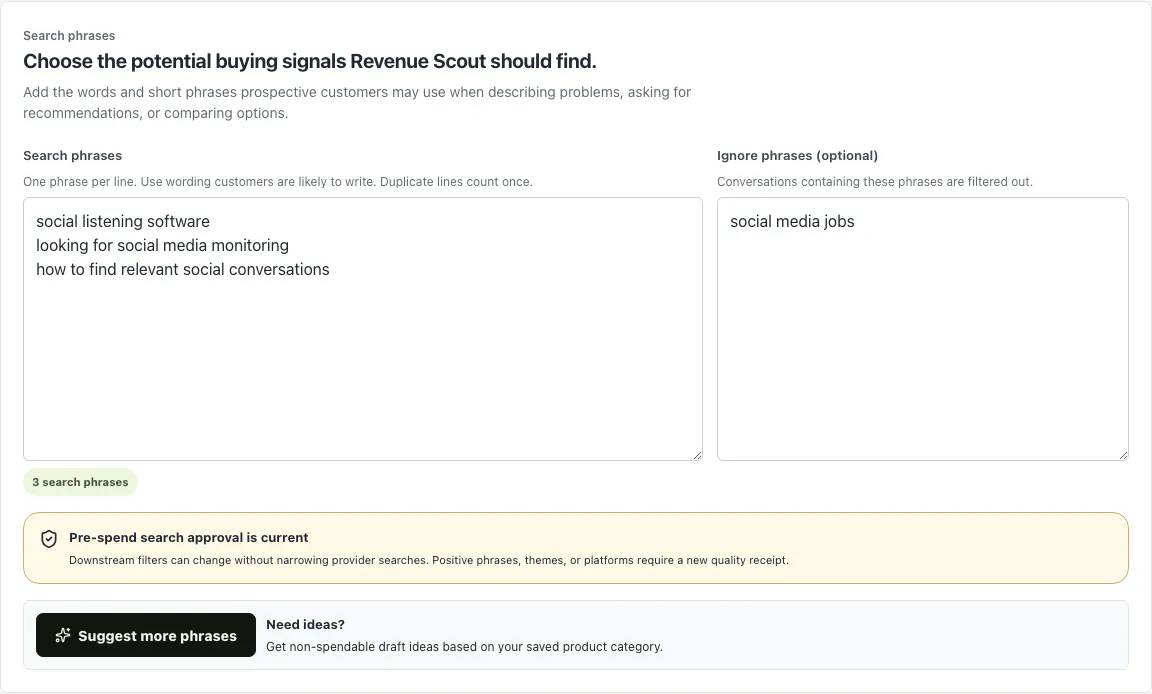1152x694 pixels.
Task: Click the line 'how to find relevant social conversations'
Action: click(183, 270)
